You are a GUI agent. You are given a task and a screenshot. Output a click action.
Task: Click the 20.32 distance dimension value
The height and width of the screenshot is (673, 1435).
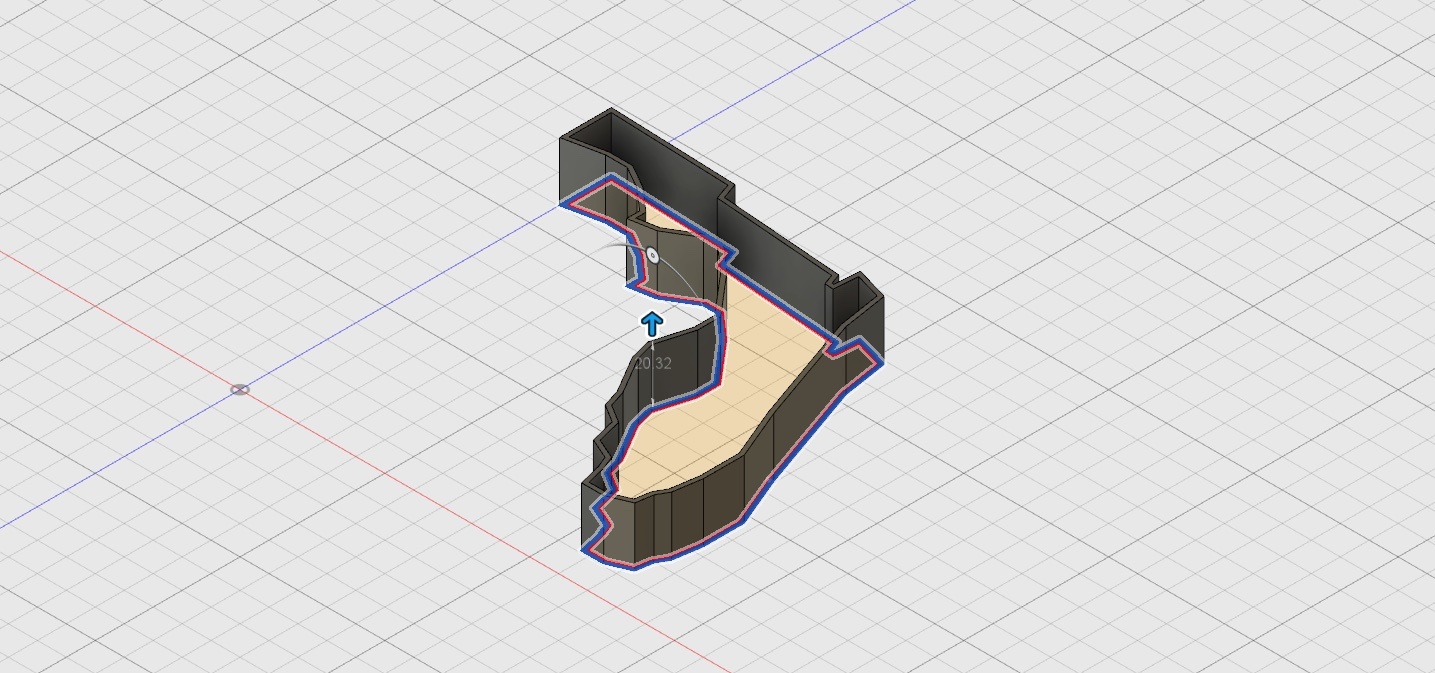pyautogui.click(x=653, y=364)
